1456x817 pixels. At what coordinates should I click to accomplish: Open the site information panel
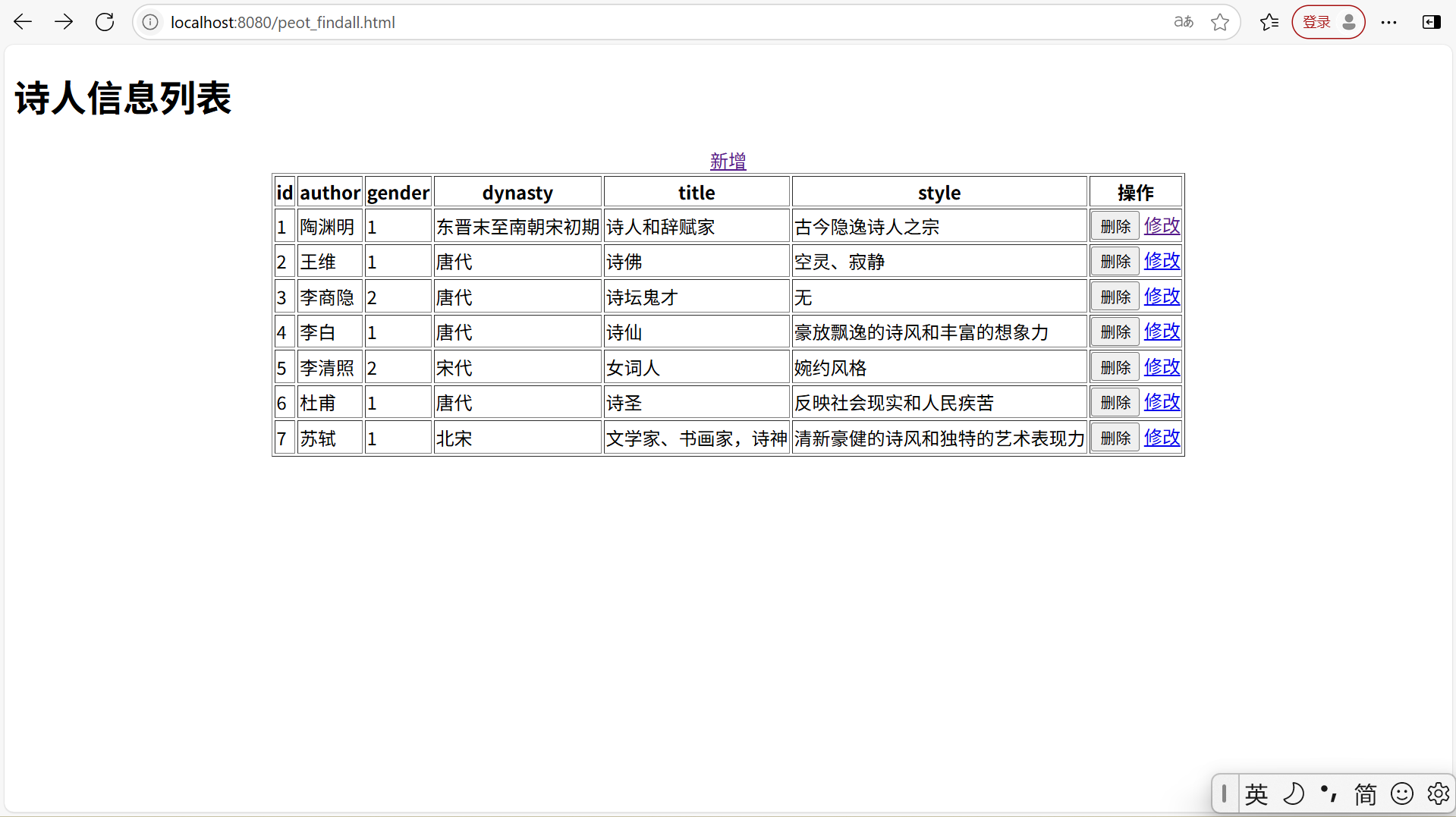149,22
